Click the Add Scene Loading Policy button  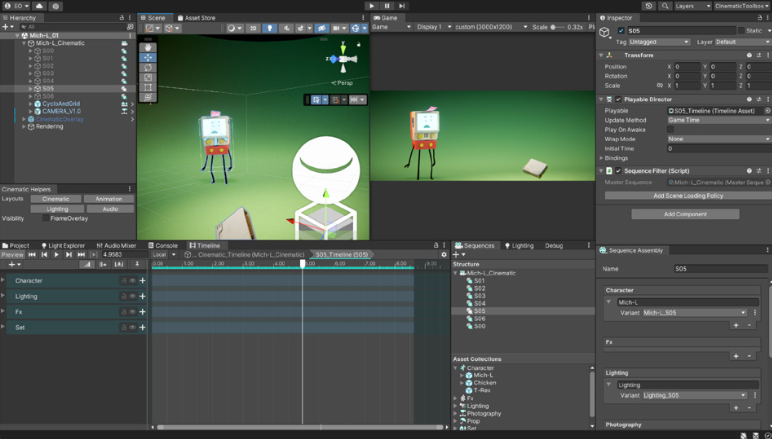pyautogui.click(x=687, y=196)
